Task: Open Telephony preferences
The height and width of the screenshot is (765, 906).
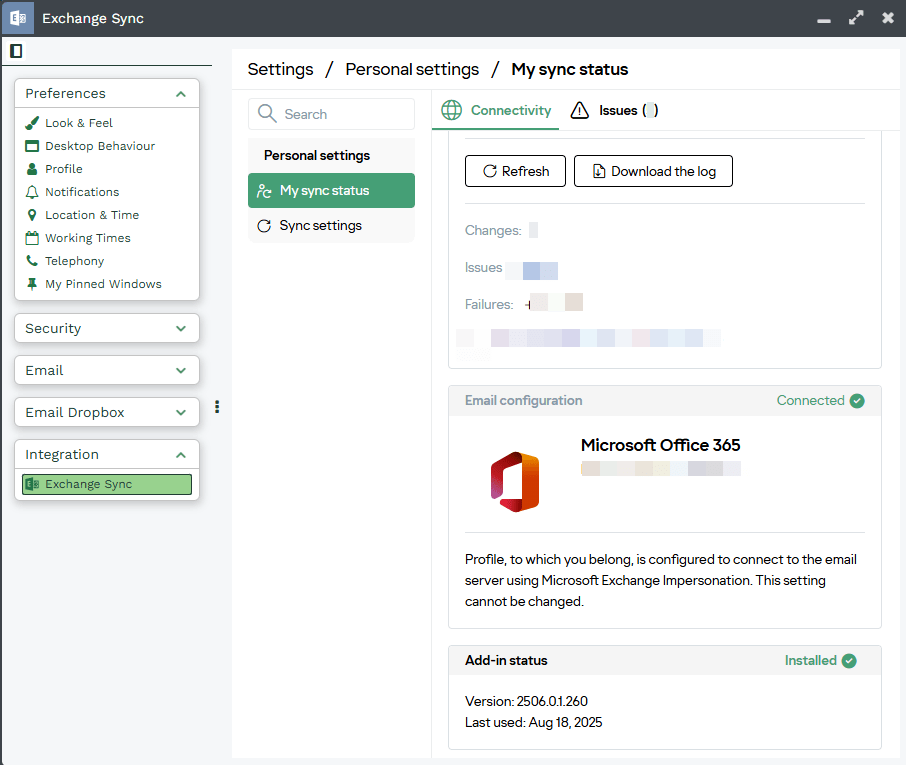Action: tap(75, 261)
